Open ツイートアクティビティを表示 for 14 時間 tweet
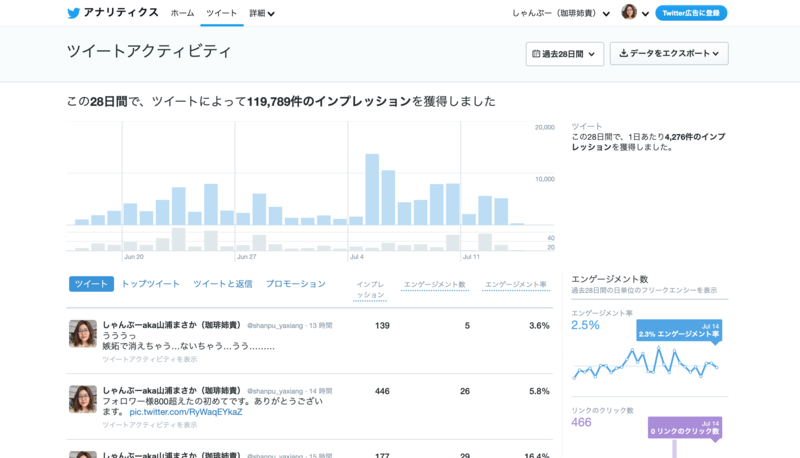Screen dimensions: 800x458 tap(149, 425)
